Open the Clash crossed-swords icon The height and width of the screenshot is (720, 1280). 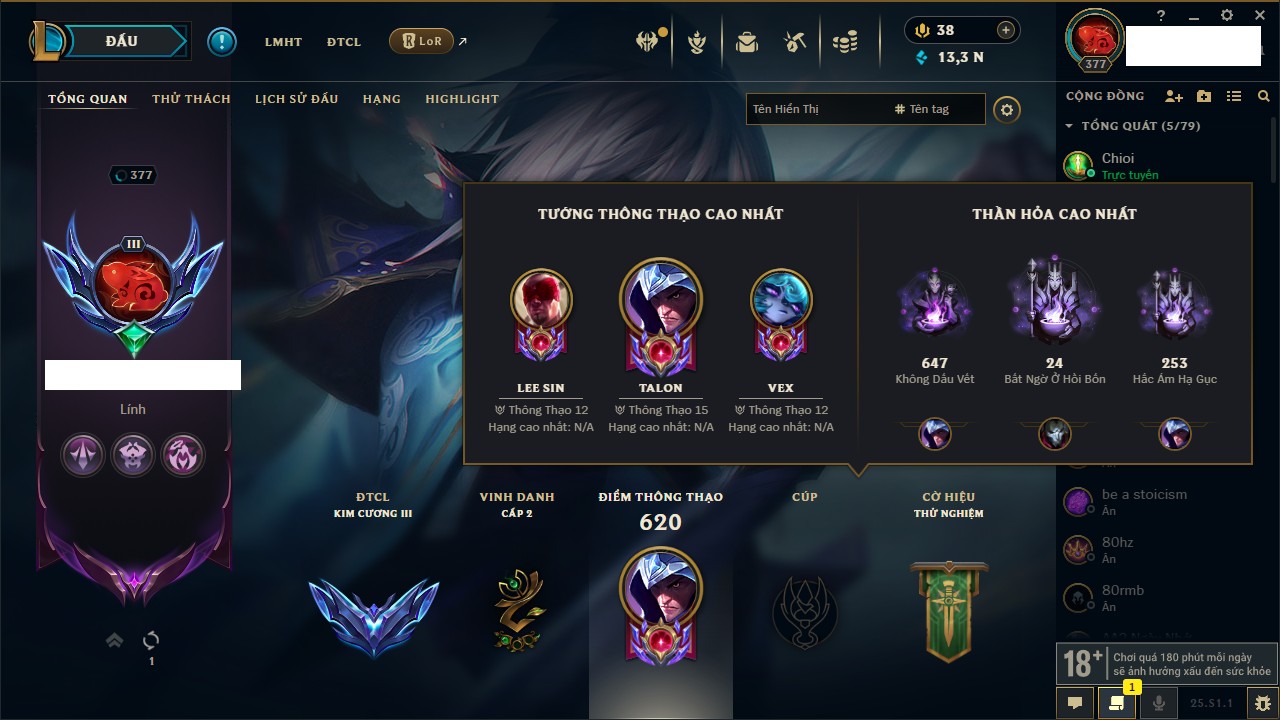point(649,42)
